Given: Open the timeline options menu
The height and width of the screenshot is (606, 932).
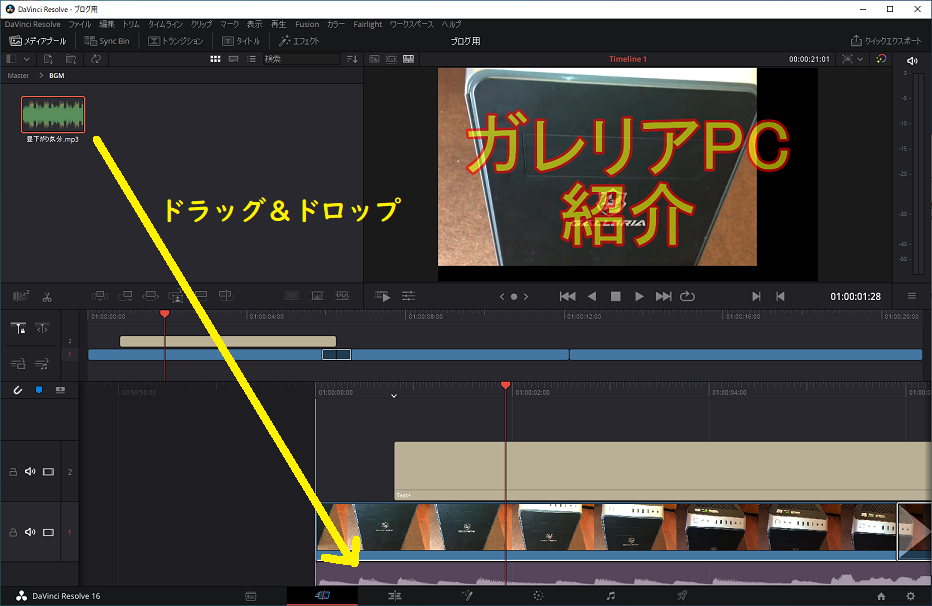Looking at the screenshot, I should (x=912, y=296).
